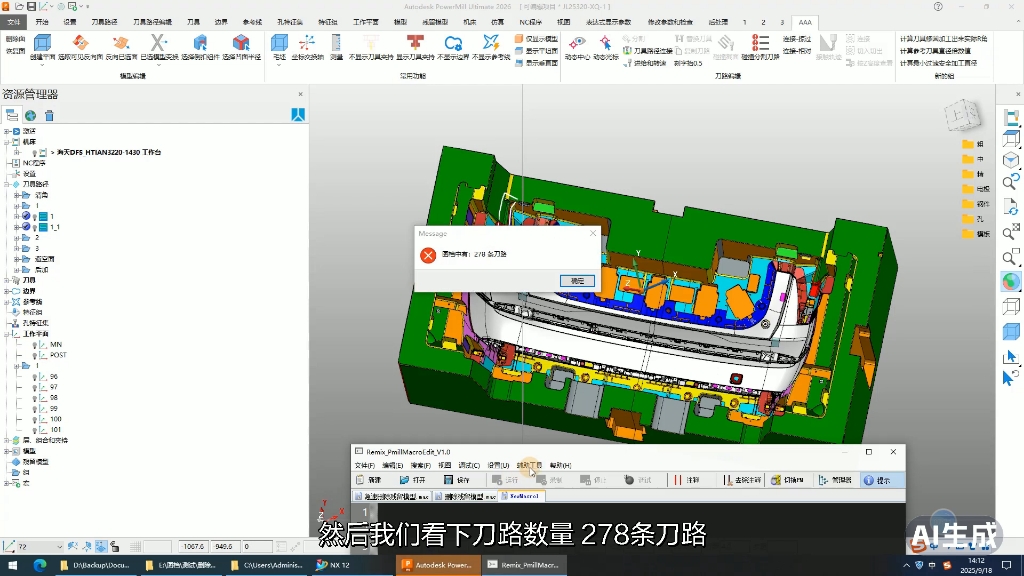Click the blue arrow select icon in right toolbar

pyautogui.click(x=1011, y=357)
